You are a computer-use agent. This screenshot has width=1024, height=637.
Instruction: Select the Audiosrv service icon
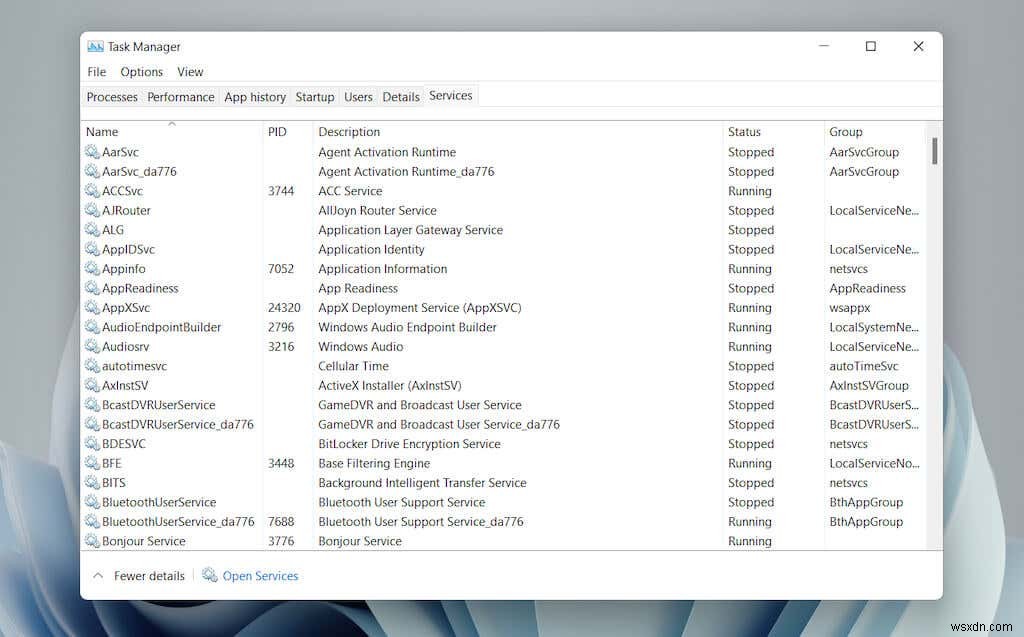(90, 346)
